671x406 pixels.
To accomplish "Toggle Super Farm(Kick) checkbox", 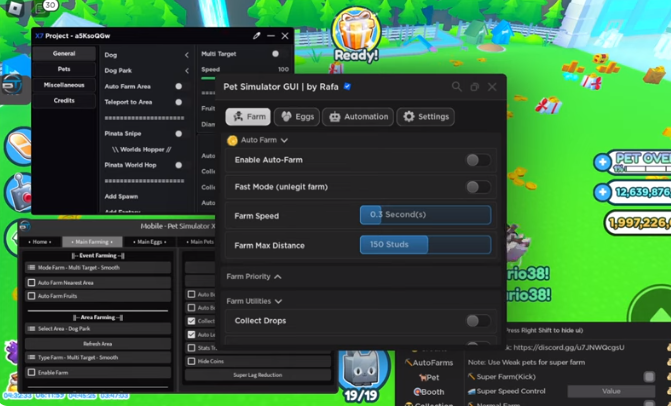I will 649,376.
